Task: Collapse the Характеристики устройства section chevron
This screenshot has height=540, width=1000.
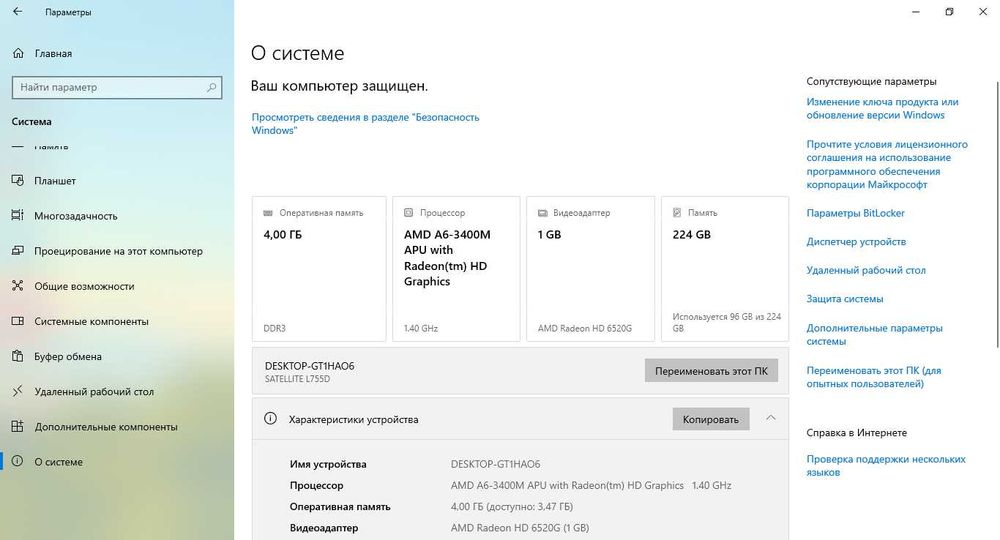Action: (770, 418)
